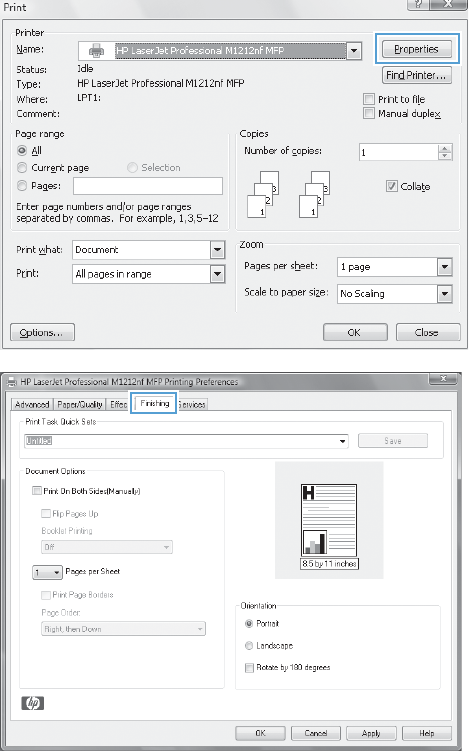This screenshot has width=469, height=751.
Task: Expand the All pages in range dropdown
Action: (x=217, y=274)
